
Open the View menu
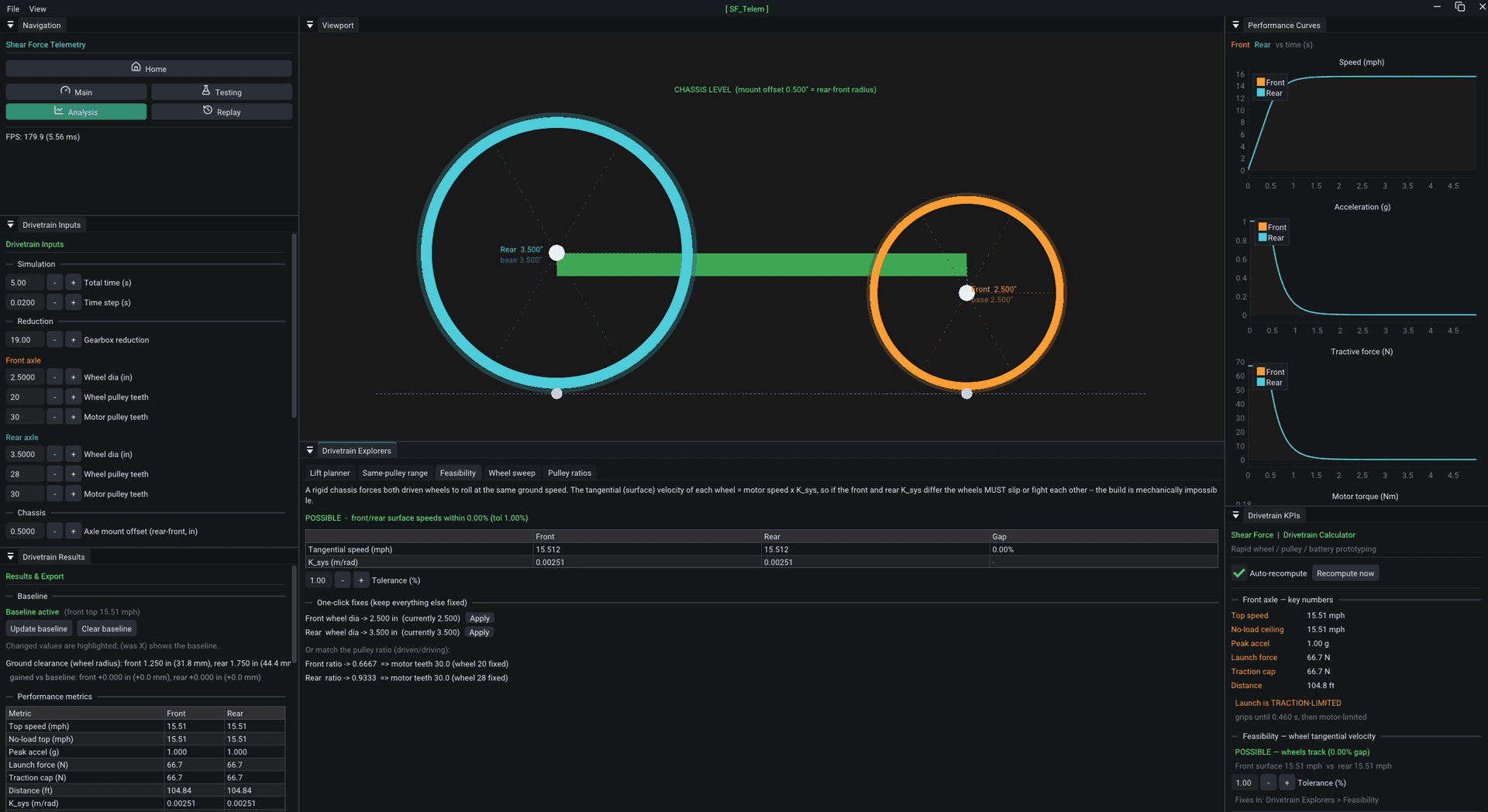38,9
